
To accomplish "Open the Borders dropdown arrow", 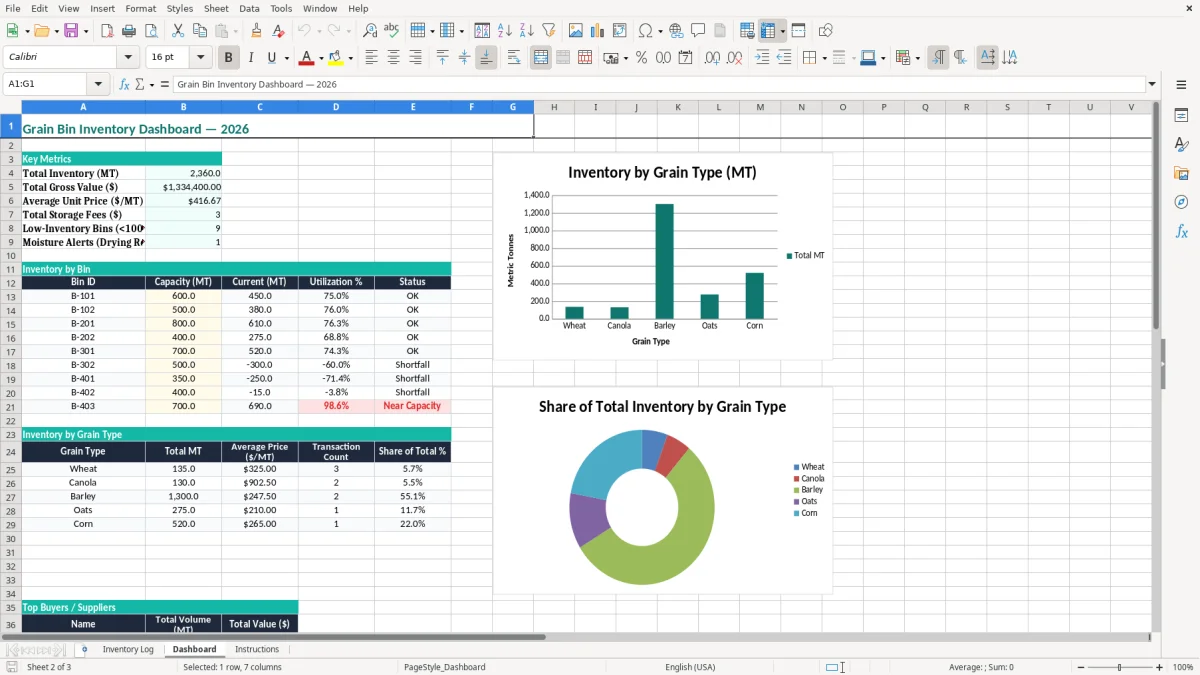I will click(824, 58).
